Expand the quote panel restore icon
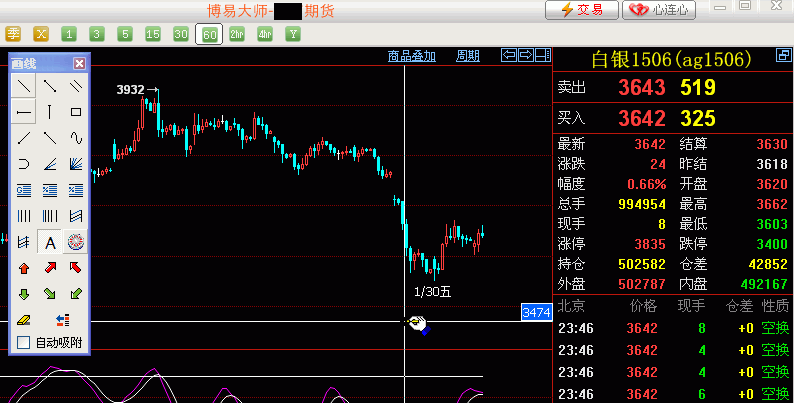794x403 pixels. point(783,56)
